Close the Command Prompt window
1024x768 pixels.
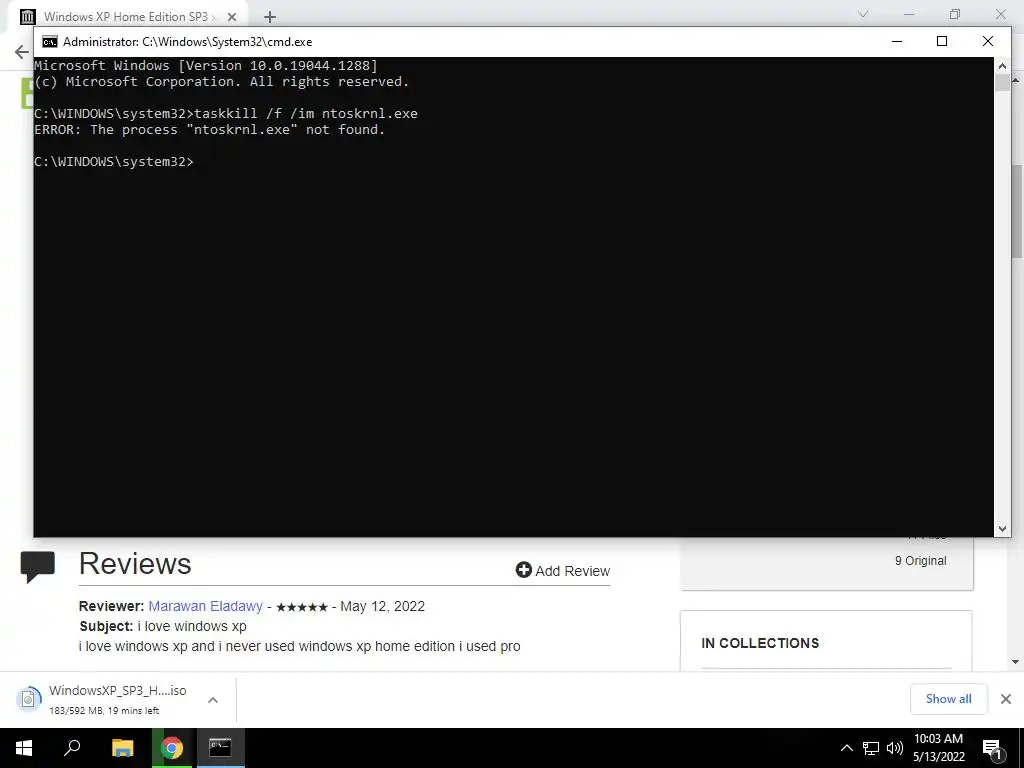(987, 41)
